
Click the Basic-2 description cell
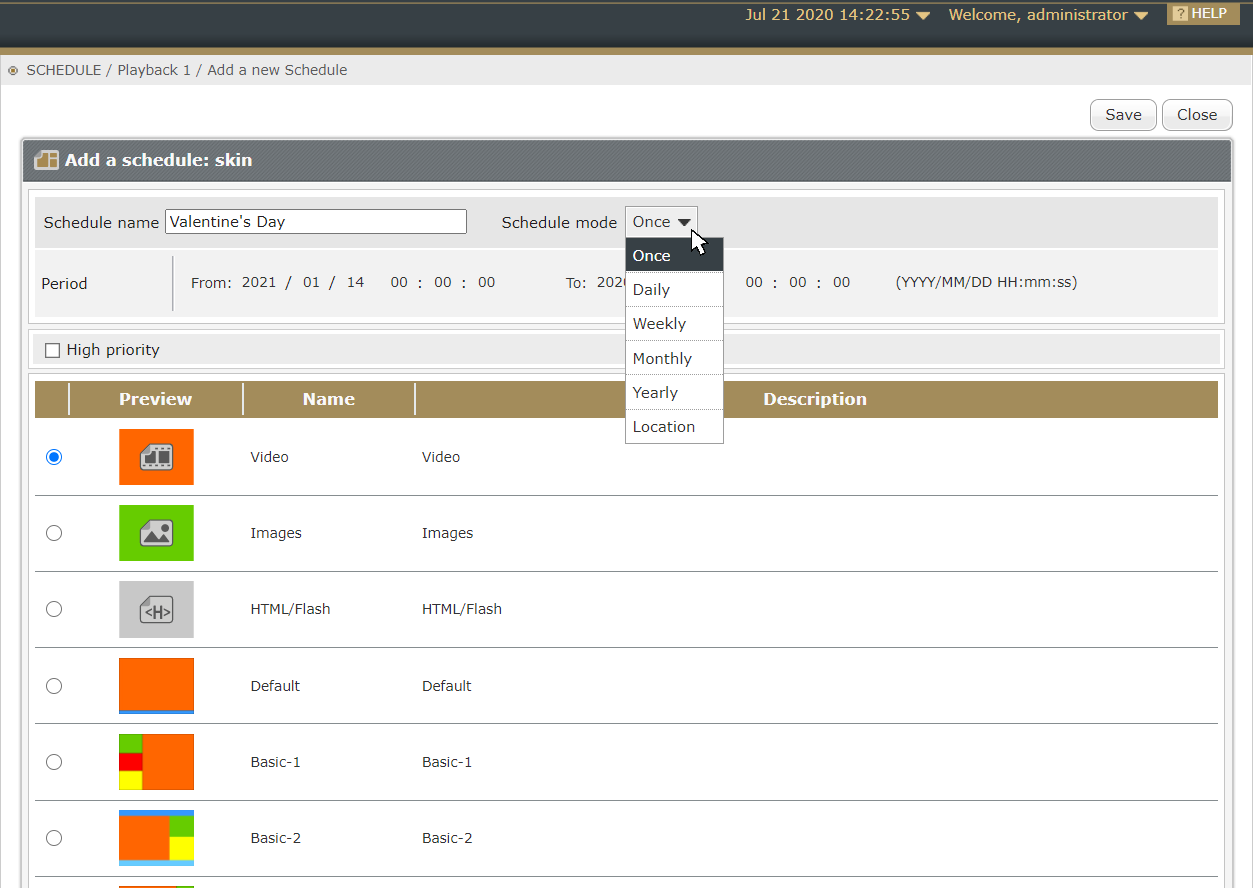pyautogui.click(x=447, y=838)
